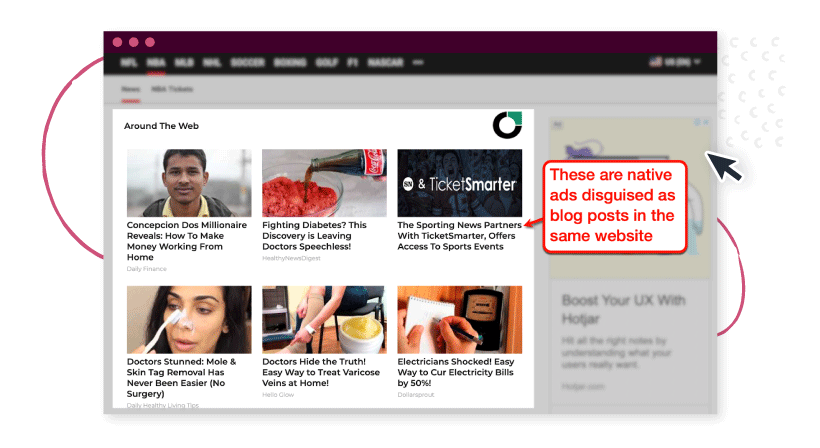
Task: Close the sidebar ad with X icon
Action: coord(706,122)
